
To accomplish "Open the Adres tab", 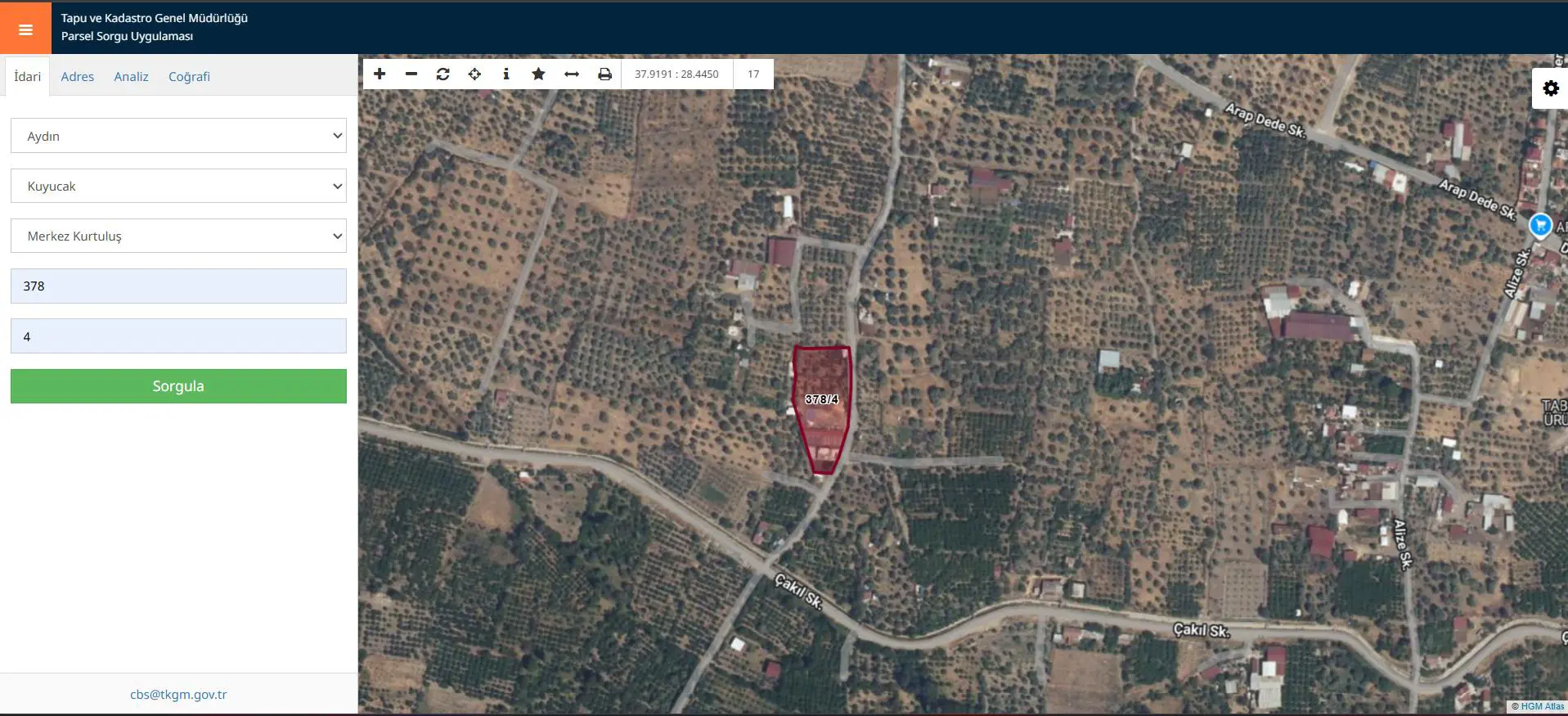I will pos(78,76).
